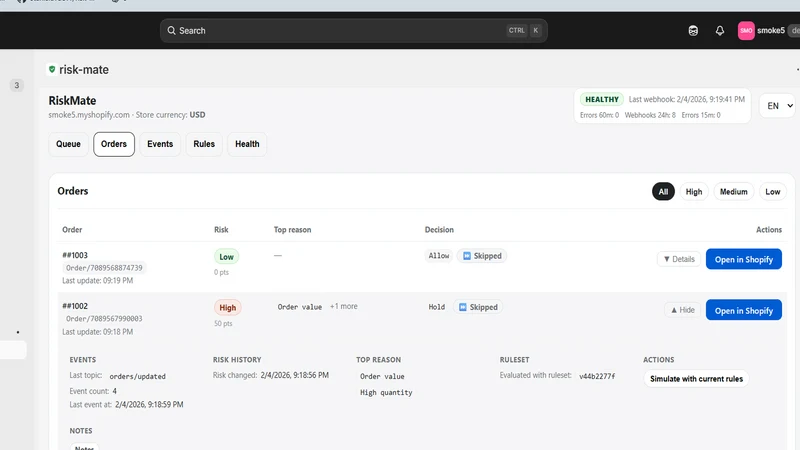Select order ID Order/7089567990003
800x450 pixels.
click(104, 319)
